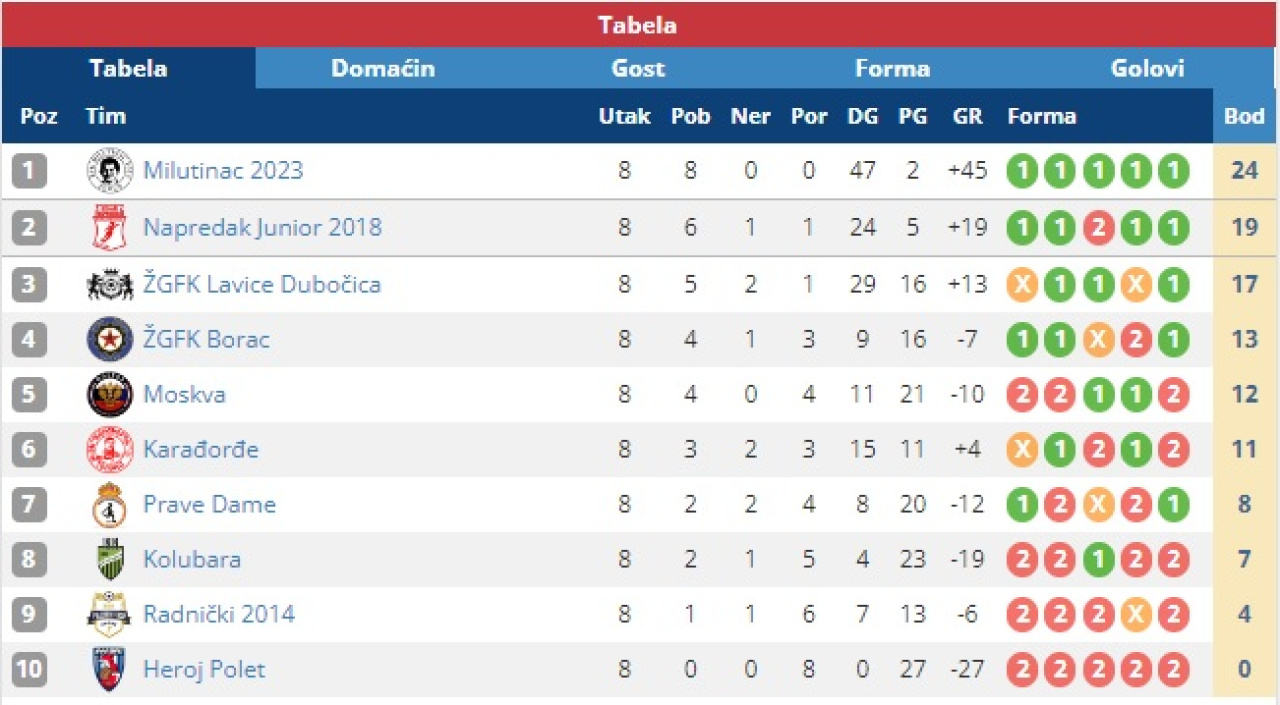This screenshot has height=705, width=1280.
Task: Open the Napredak Junior 2018 team page
Action: click(262, 227)
